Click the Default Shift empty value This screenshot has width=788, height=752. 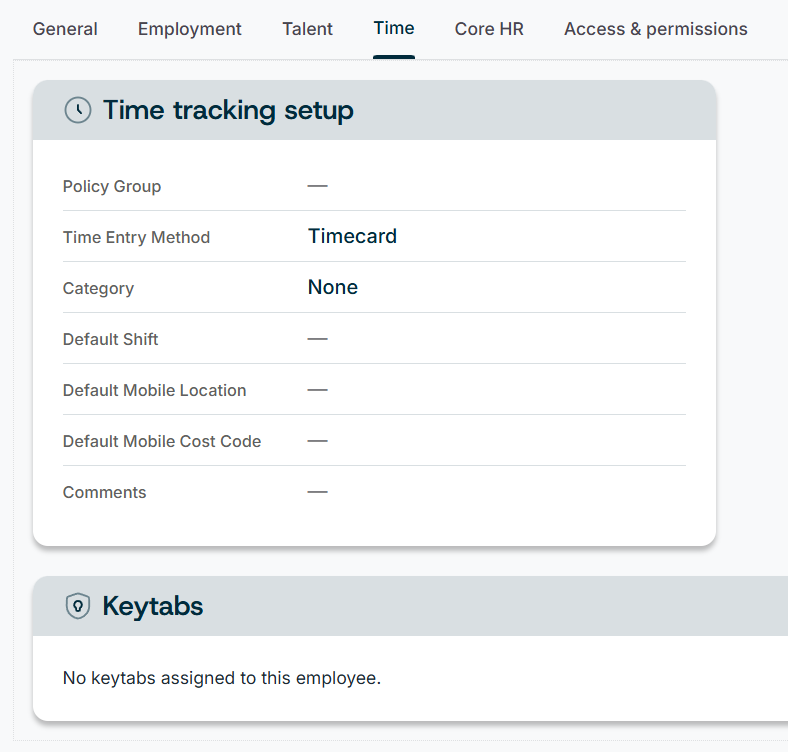[318, 339]
